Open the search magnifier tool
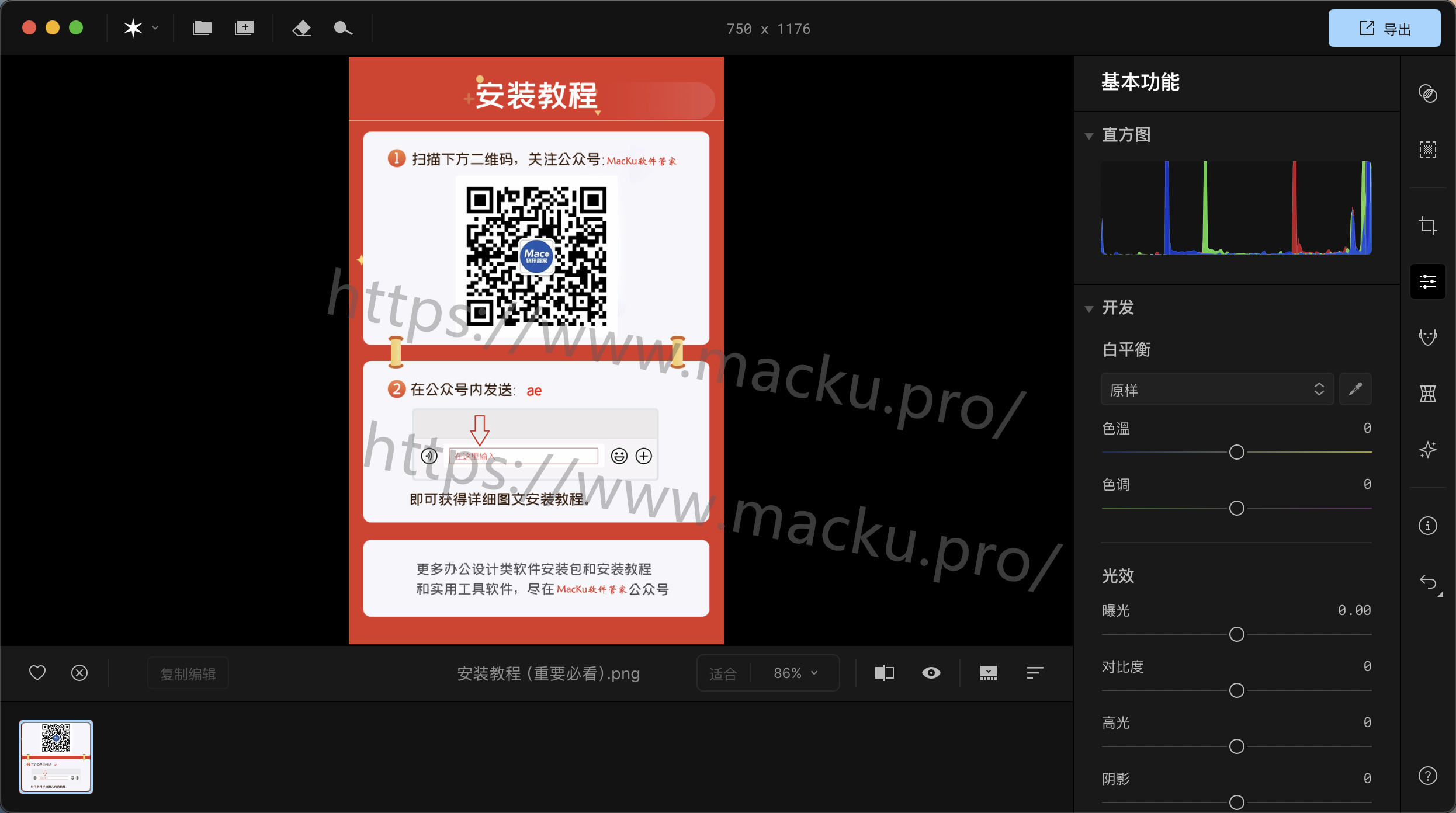Viewport: 1456px width, 813px height. pos(343,28)
